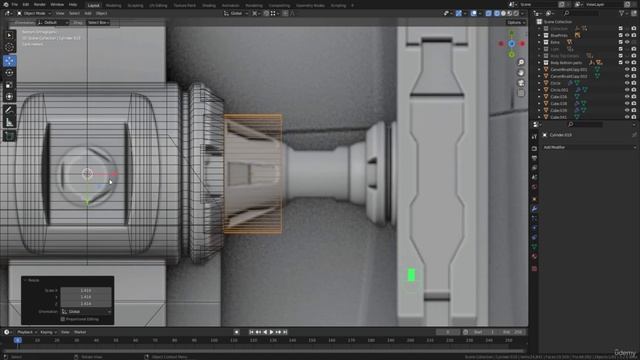
Task: Select Cube.036 in the outliner
Action: pyautogui.click(x=558, y=97)
